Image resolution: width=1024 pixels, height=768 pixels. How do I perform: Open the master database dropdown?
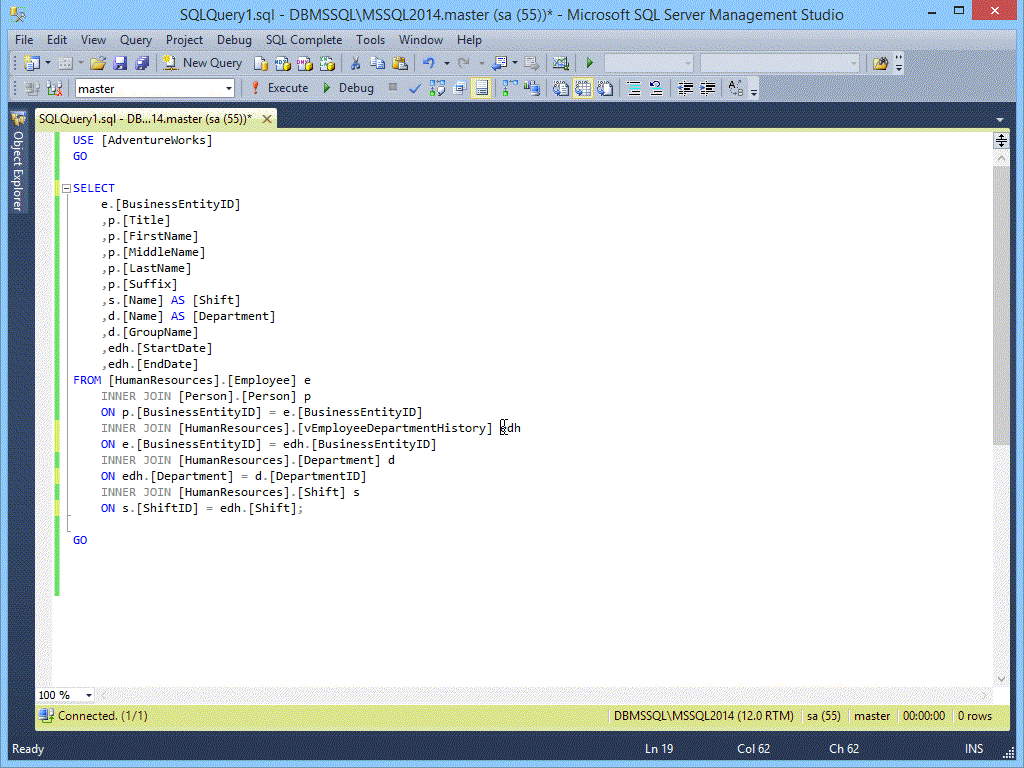tap(230, 88)
